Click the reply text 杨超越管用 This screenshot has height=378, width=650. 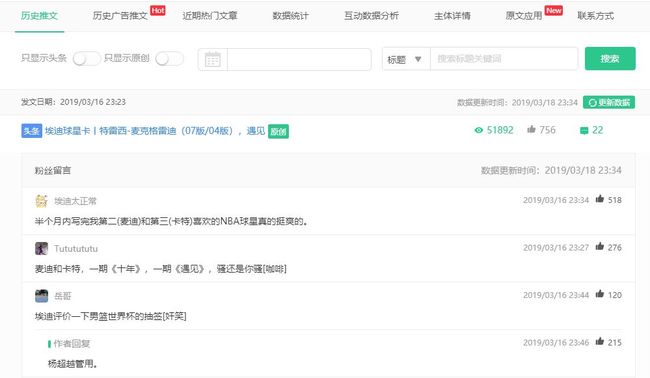point(73,364)
